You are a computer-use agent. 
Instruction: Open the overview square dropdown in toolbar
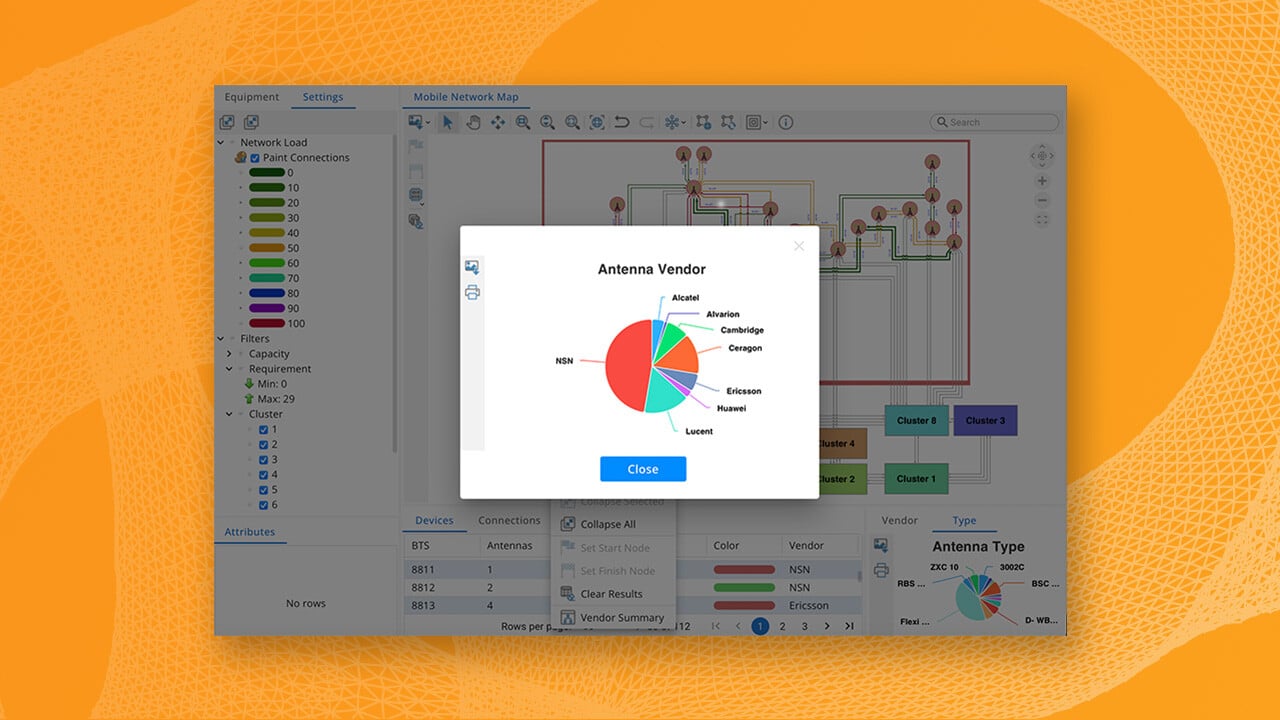(x=757, y=122)
